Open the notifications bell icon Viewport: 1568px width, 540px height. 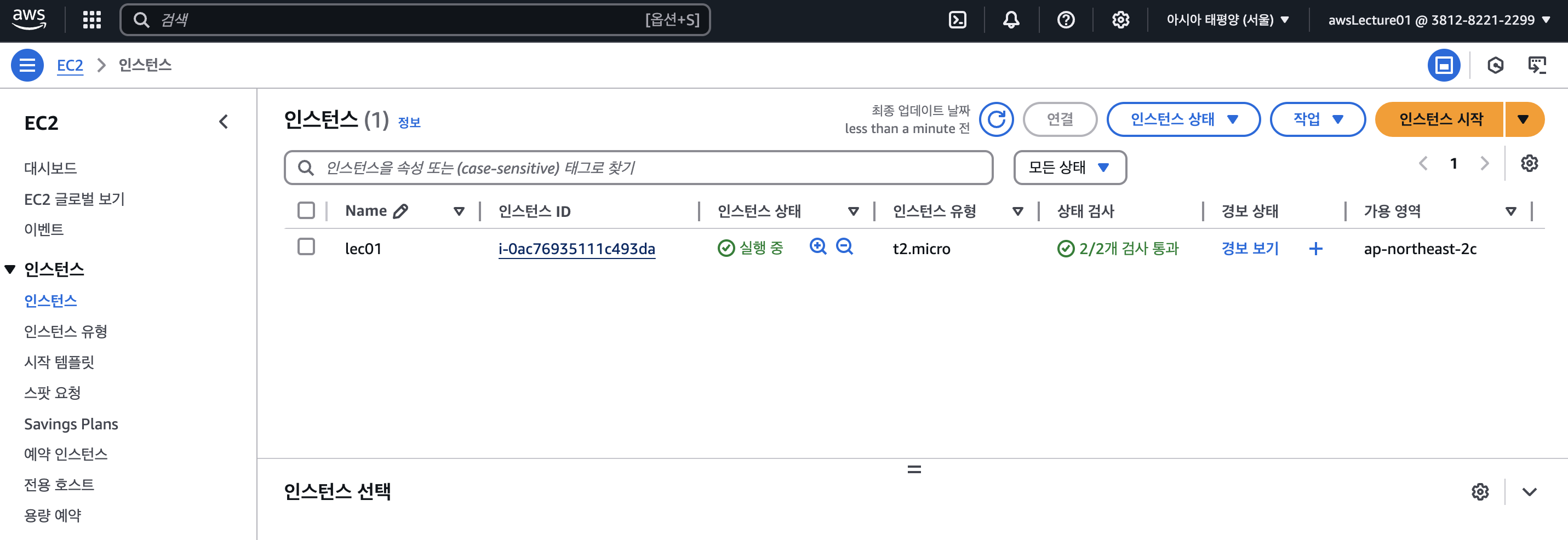(1011, 20)
